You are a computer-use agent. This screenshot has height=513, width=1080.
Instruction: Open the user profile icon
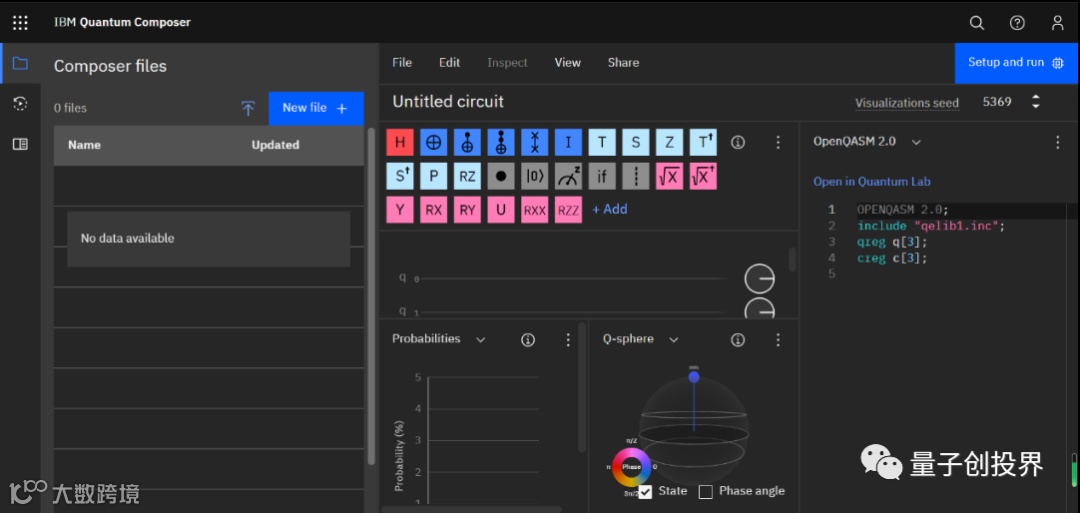(x=1058, y=23)
